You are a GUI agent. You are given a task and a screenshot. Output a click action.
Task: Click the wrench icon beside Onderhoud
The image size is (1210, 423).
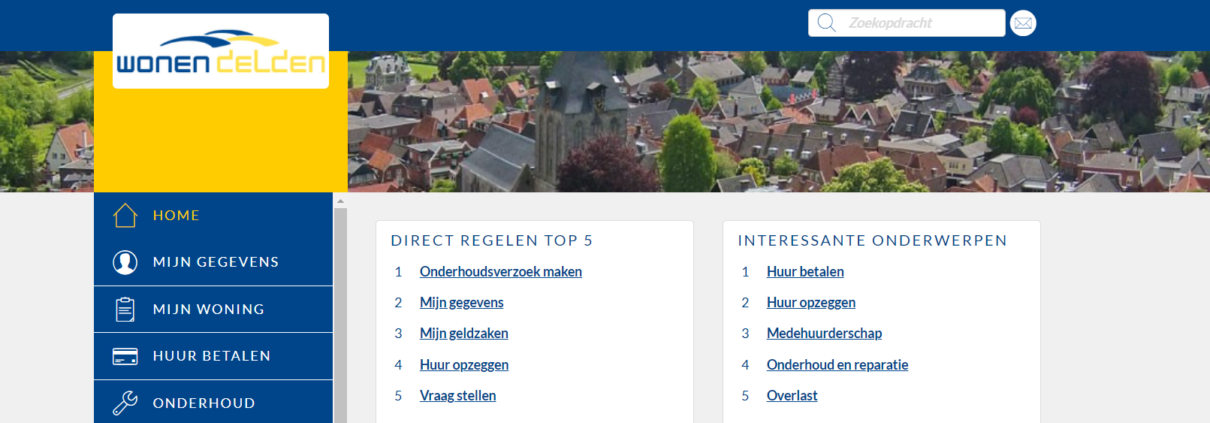[125, 403]
